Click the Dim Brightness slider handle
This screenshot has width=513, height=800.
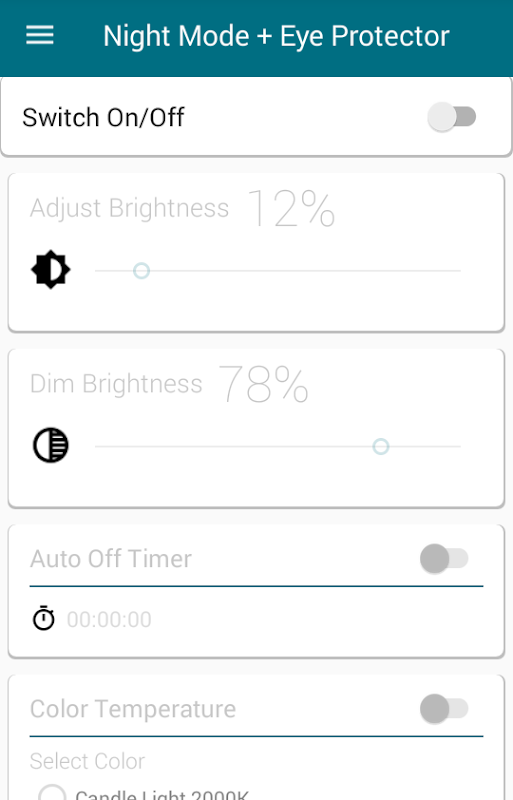click(381, 446)
